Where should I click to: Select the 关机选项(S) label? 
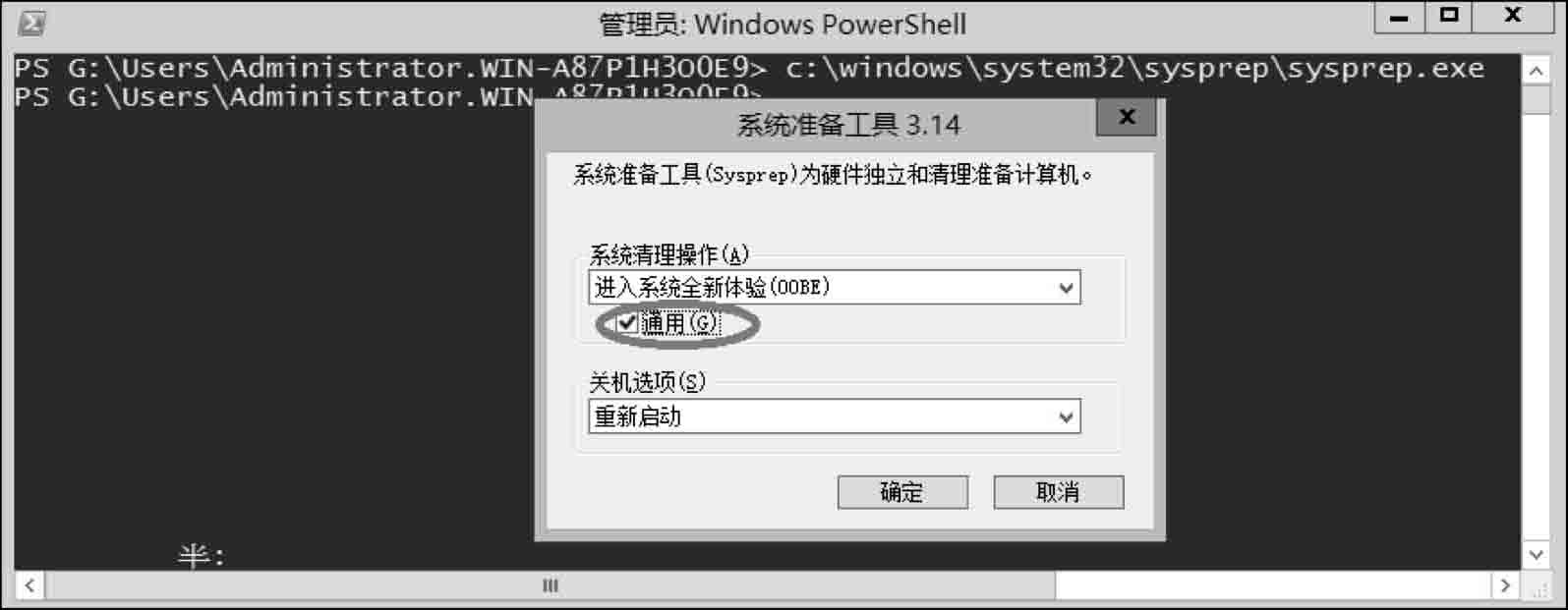coord(647,382)
